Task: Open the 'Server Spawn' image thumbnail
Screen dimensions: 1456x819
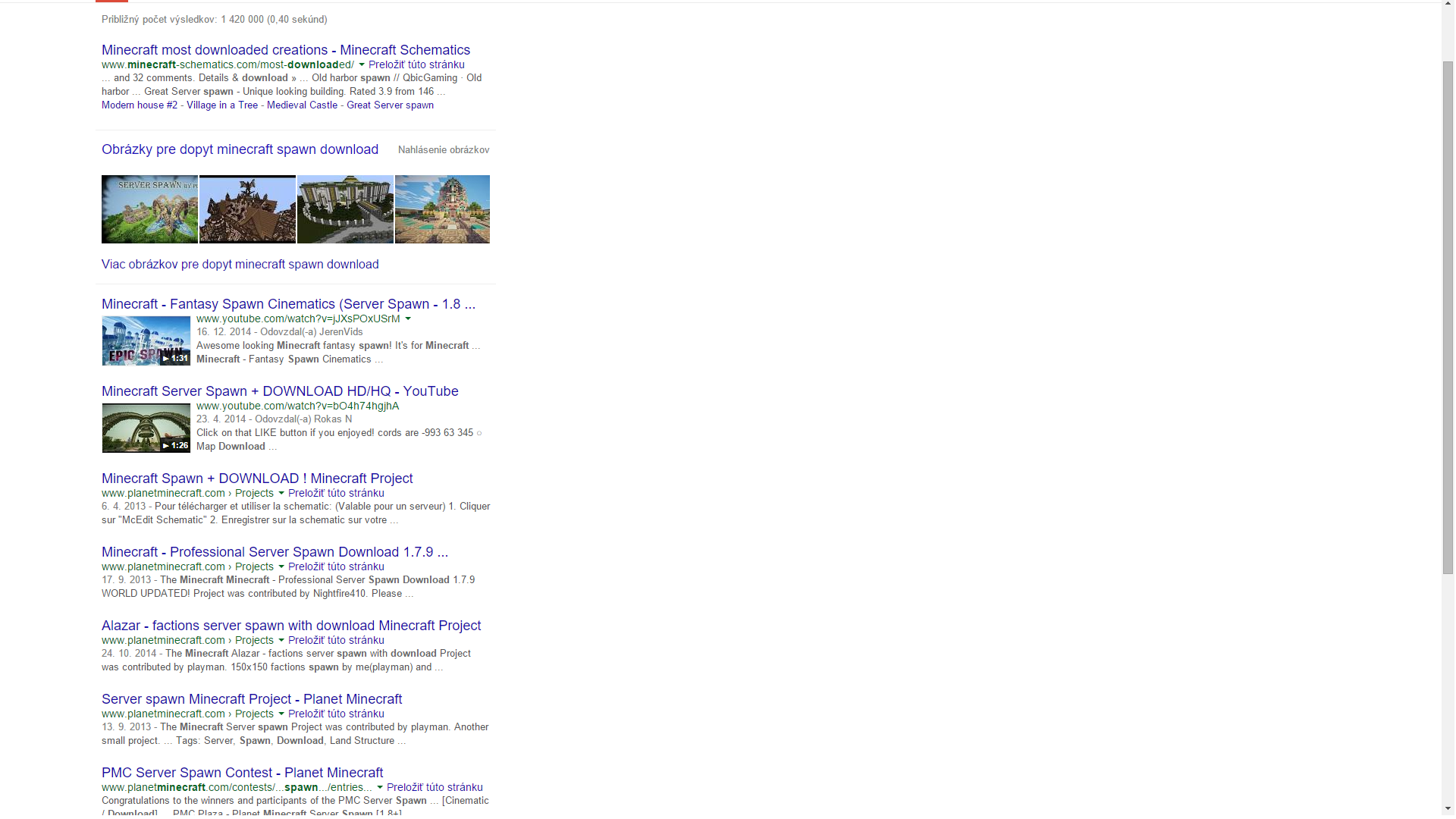Action: point(149,209)
